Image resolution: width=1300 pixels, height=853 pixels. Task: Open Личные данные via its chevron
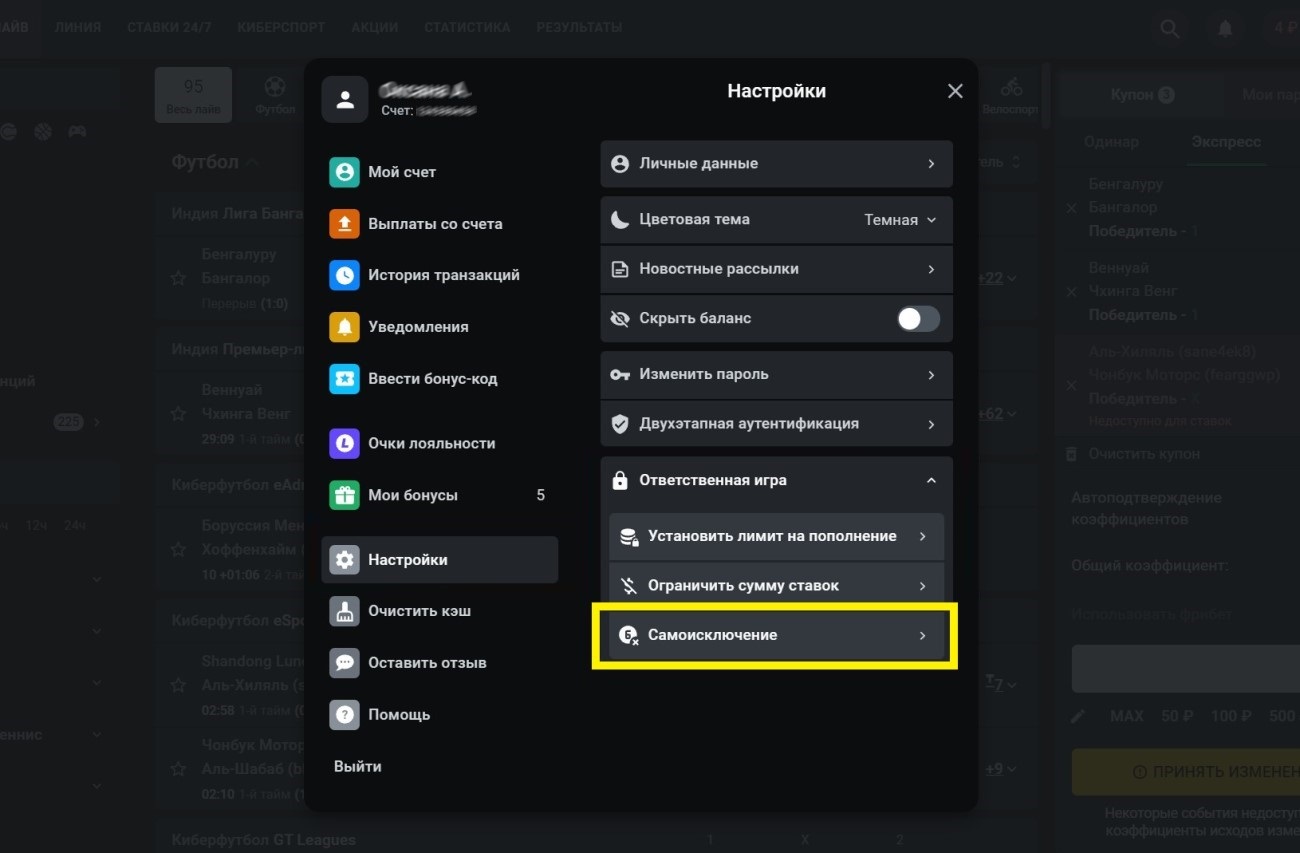point(931,163)
